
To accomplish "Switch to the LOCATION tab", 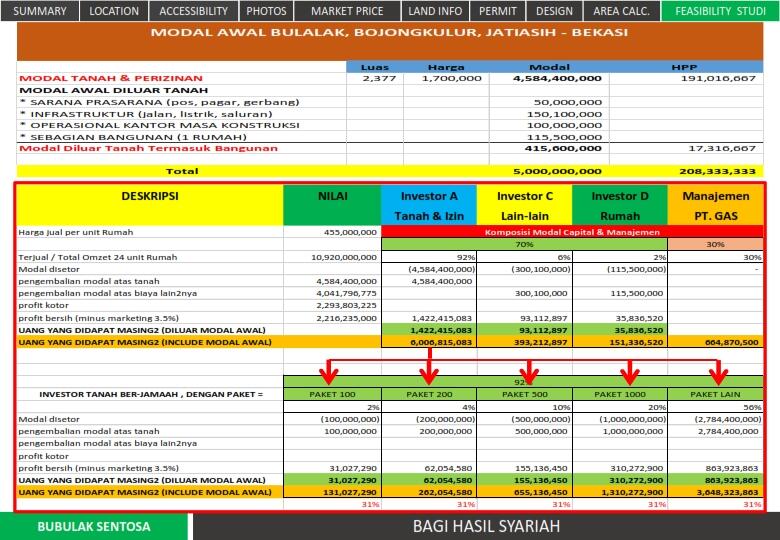I will [x=114, y=10].
